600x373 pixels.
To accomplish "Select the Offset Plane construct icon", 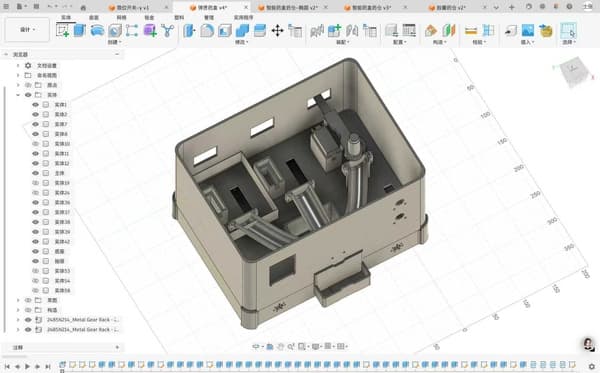I will [x=431, y=30].
